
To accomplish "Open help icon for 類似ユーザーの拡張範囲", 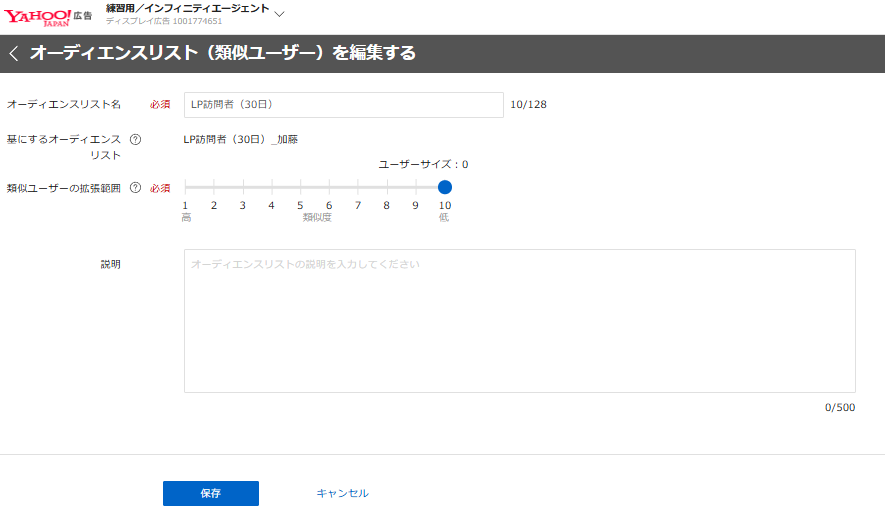I will tap(135, 188).
